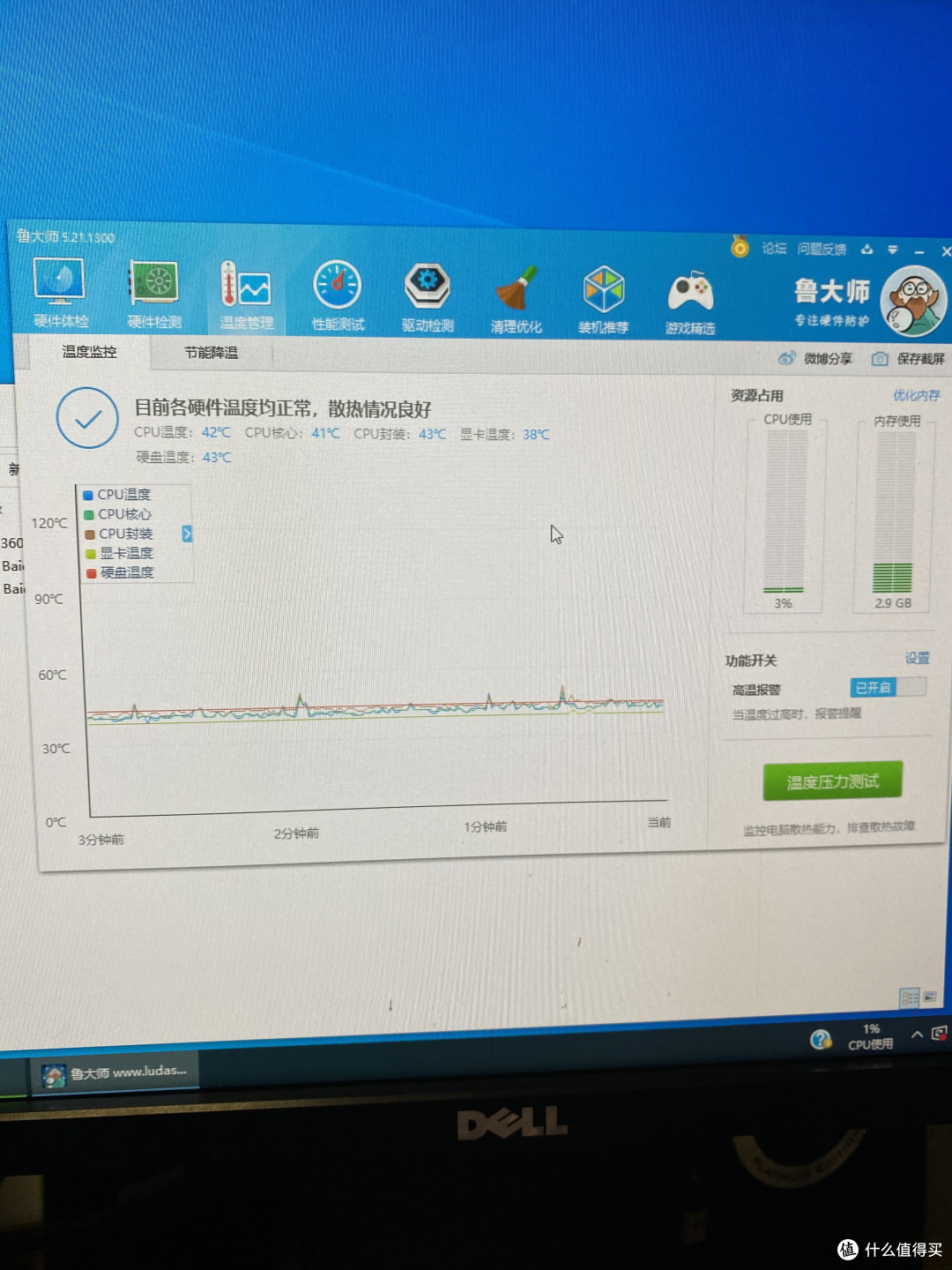Click the 目前各硬件温度均正常 status headline
The height and width of the screenshot is (1270, 952).
[282, 408]
